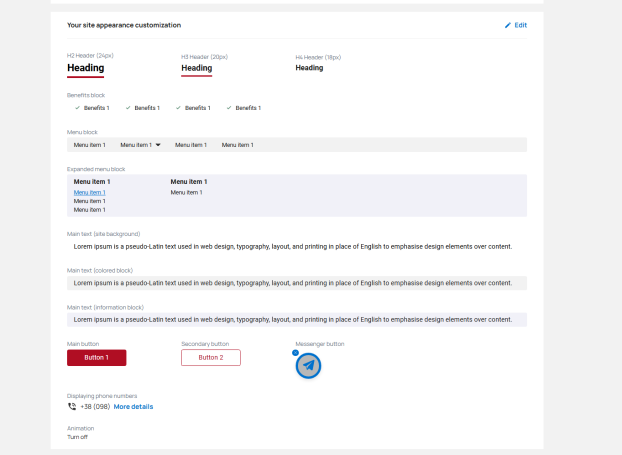Click the Benefits block label
622x455 pixels.
click(x=86, y=95)
